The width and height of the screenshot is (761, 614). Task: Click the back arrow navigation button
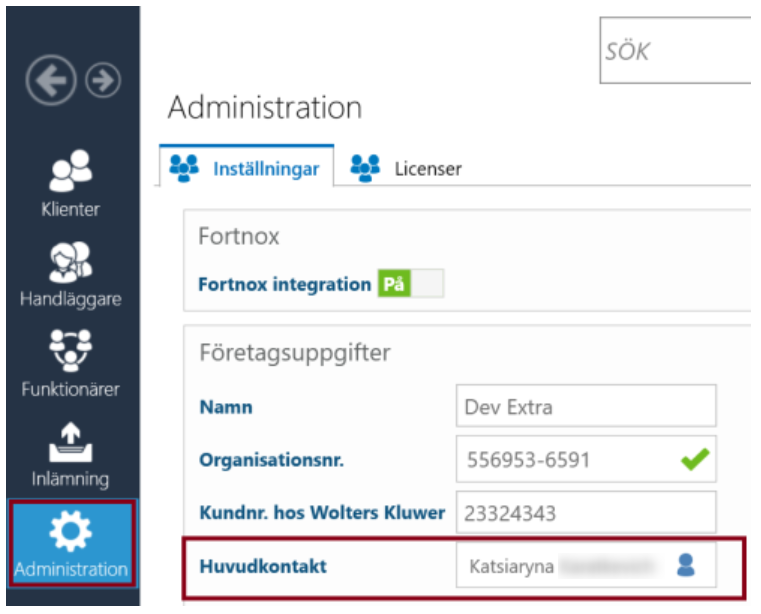point(51,80)
